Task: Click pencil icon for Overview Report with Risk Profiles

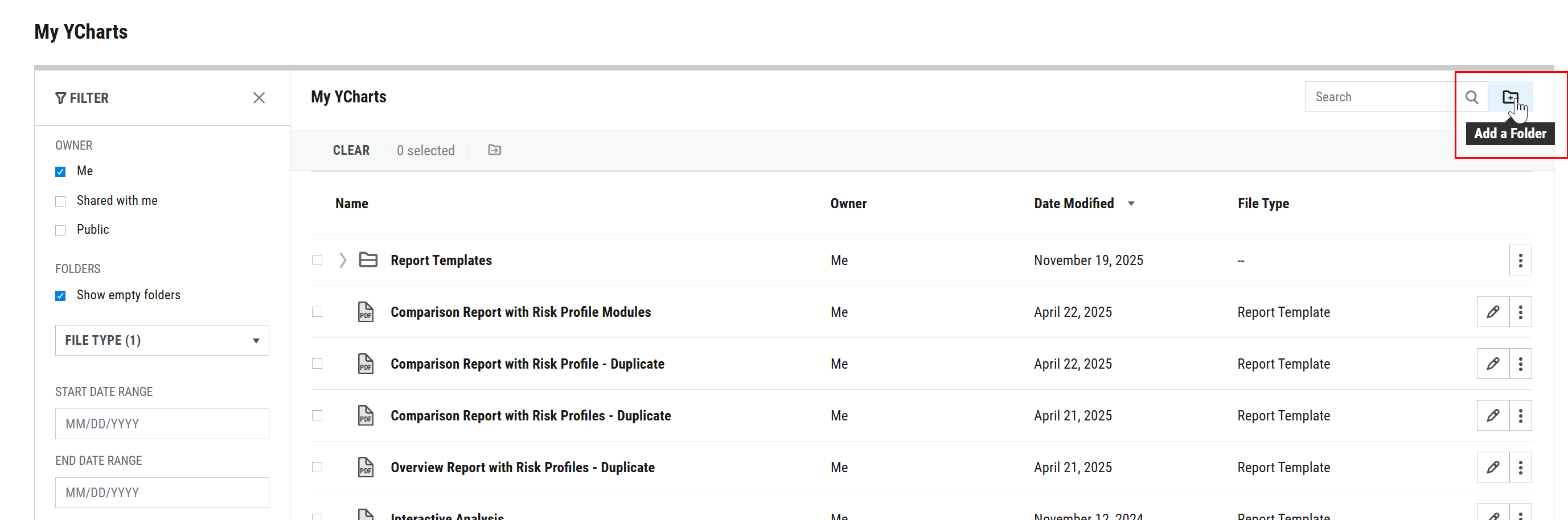Action: click(1492, 467)
